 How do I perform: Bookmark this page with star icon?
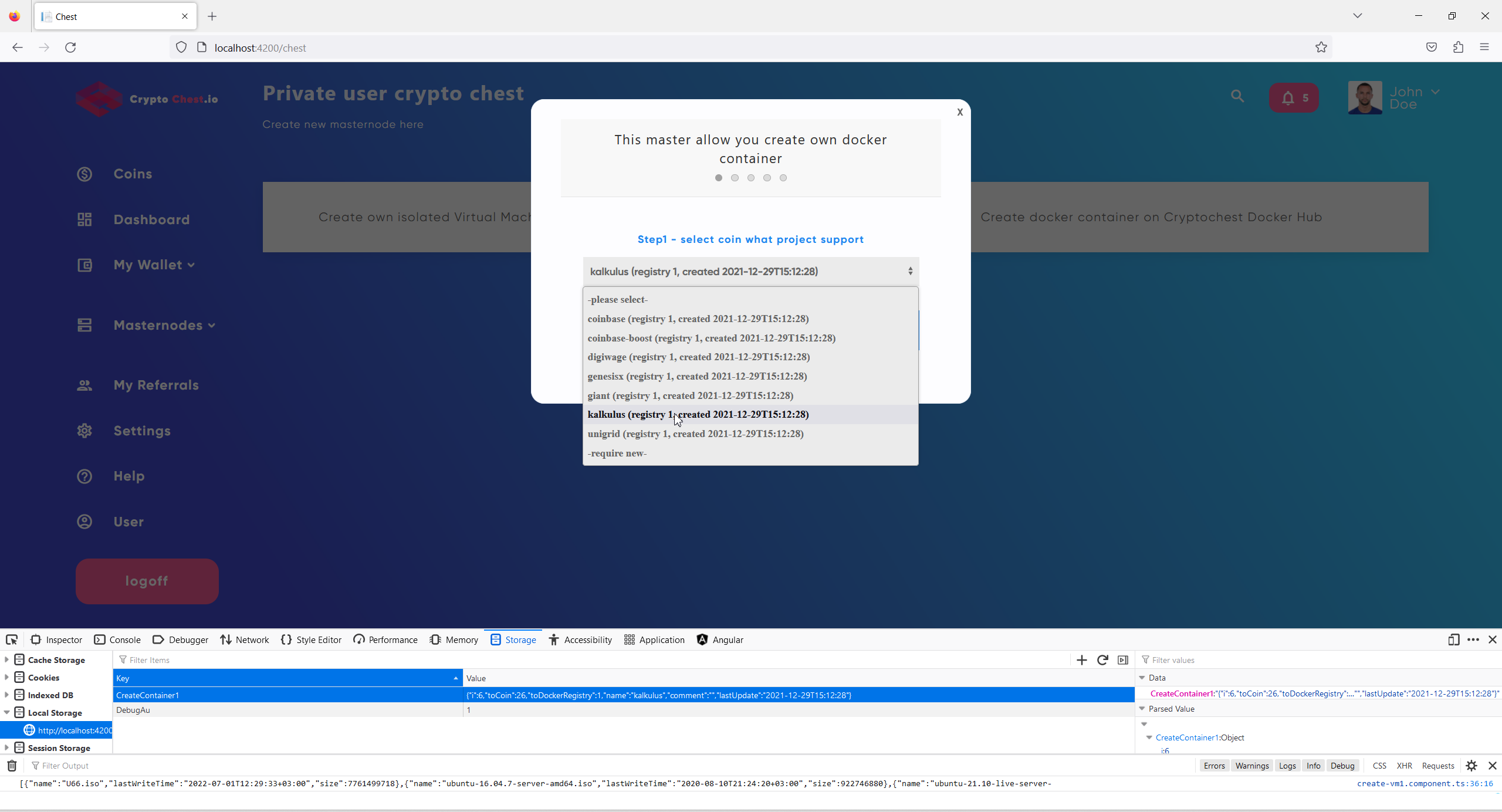[1321, 48]
